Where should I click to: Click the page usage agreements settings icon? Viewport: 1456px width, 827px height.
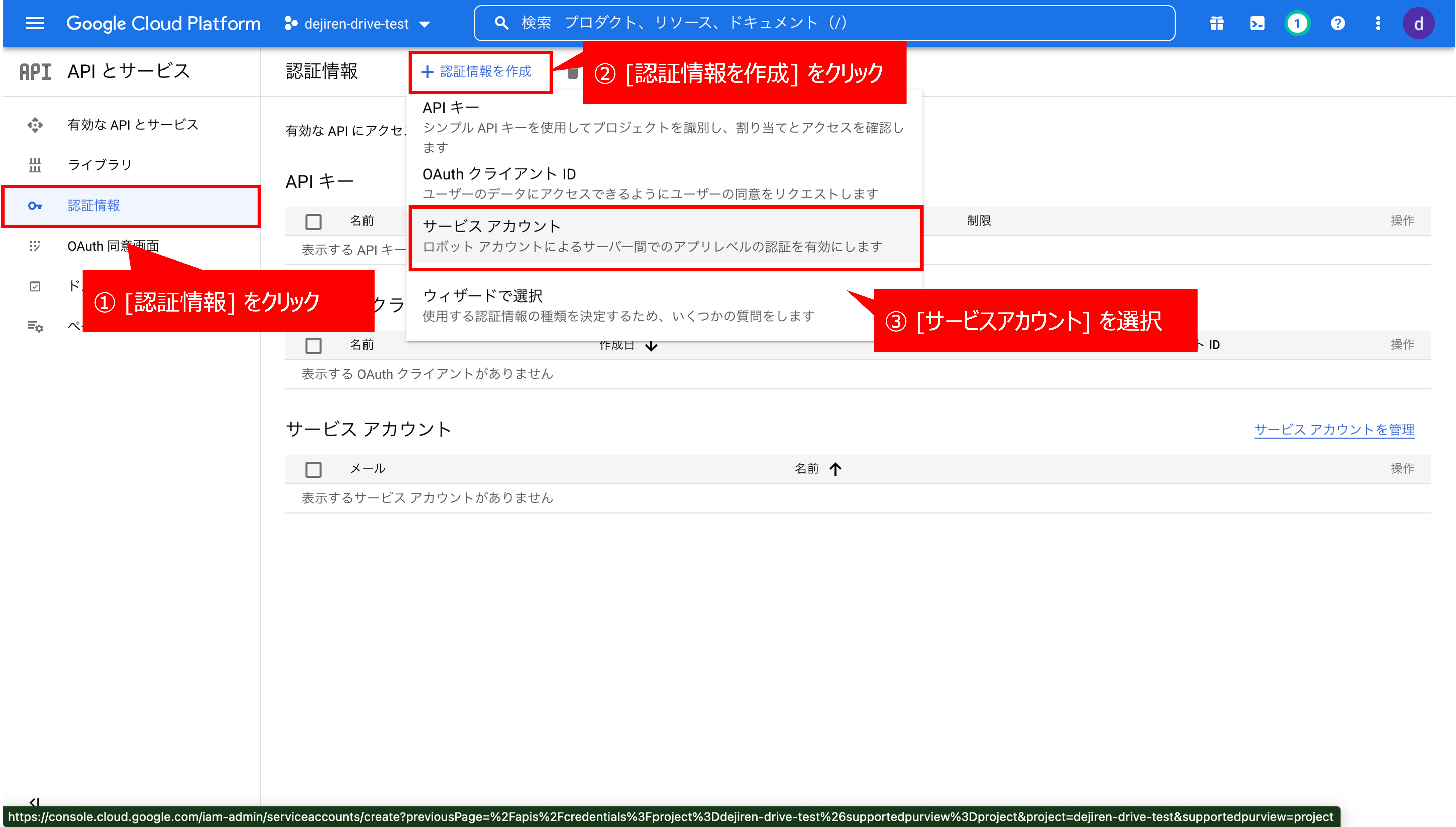35,326
